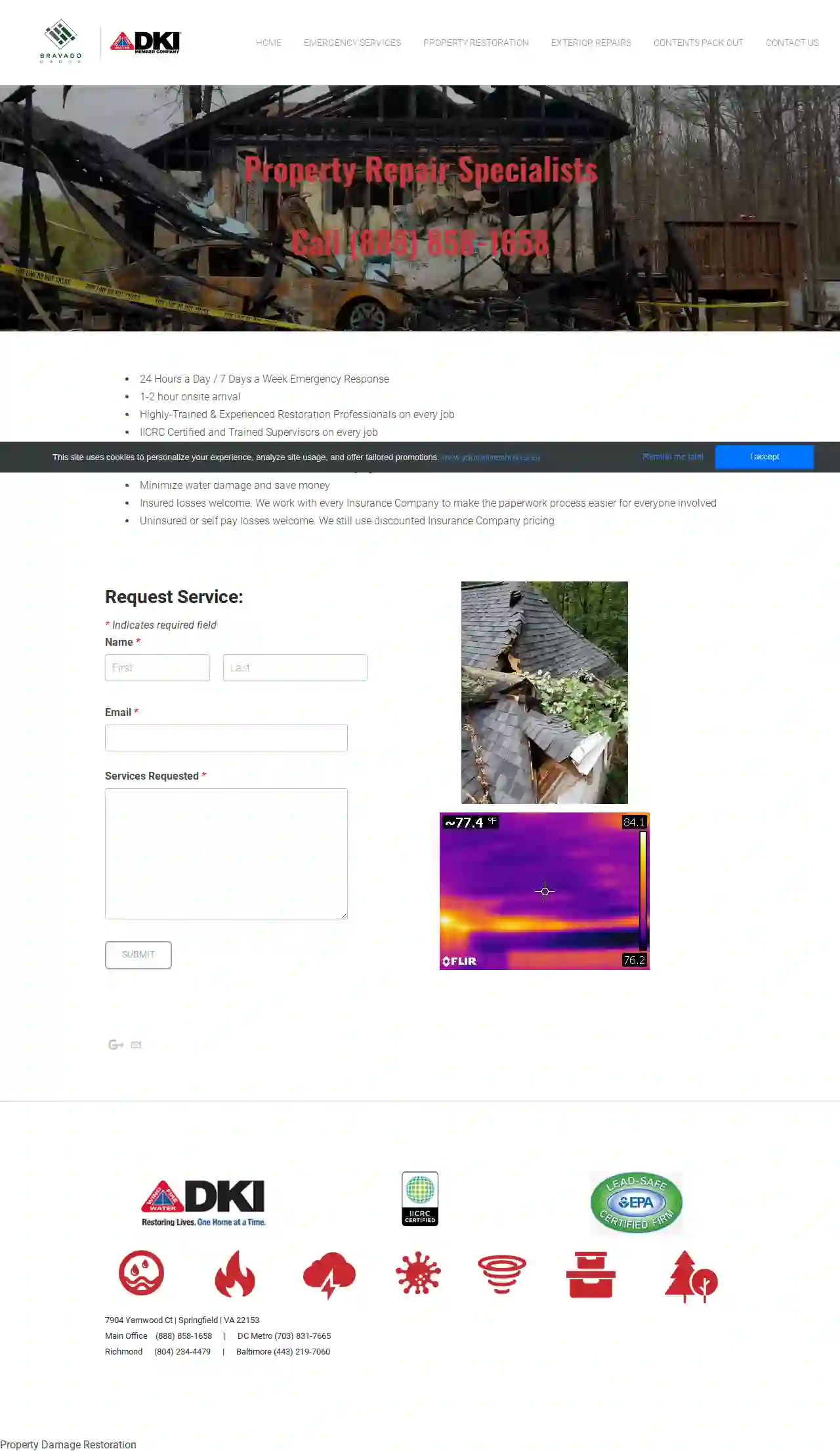This screenshot has width=840, height=1451.
Task: Click the DKI Member Company header logo
Action: [x=146, y=43]
